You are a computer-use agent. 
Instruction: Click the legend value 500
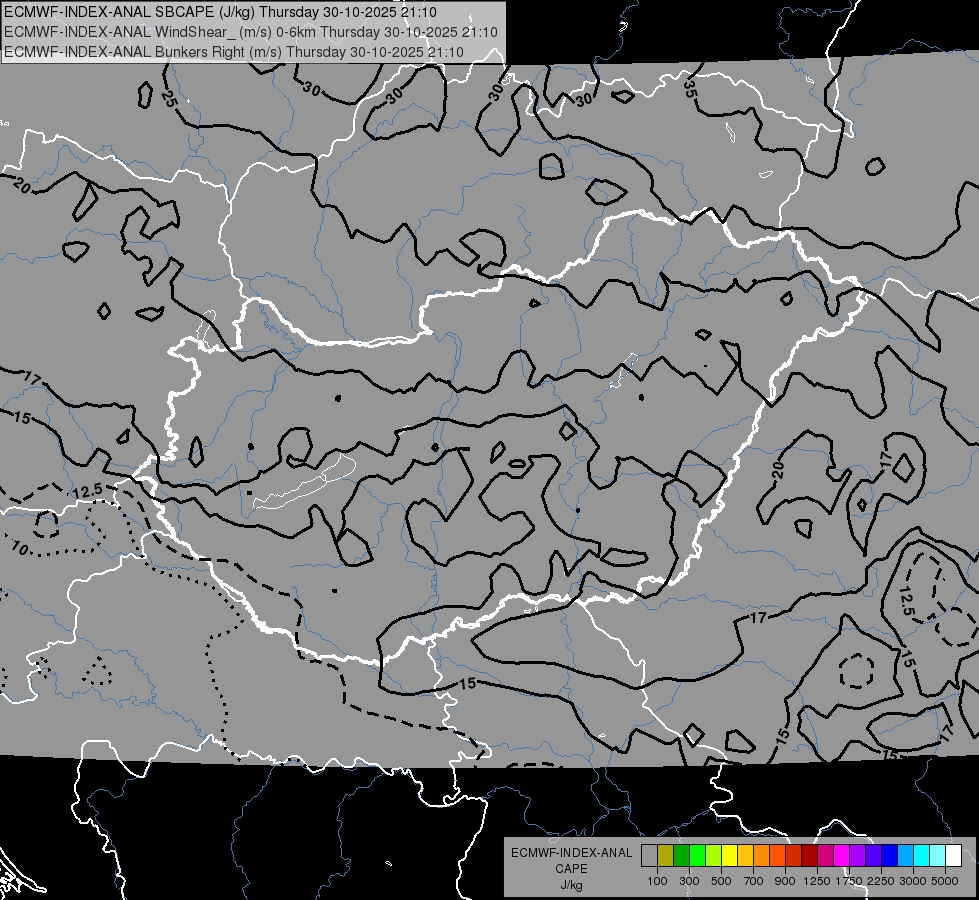tap(721, 881)
